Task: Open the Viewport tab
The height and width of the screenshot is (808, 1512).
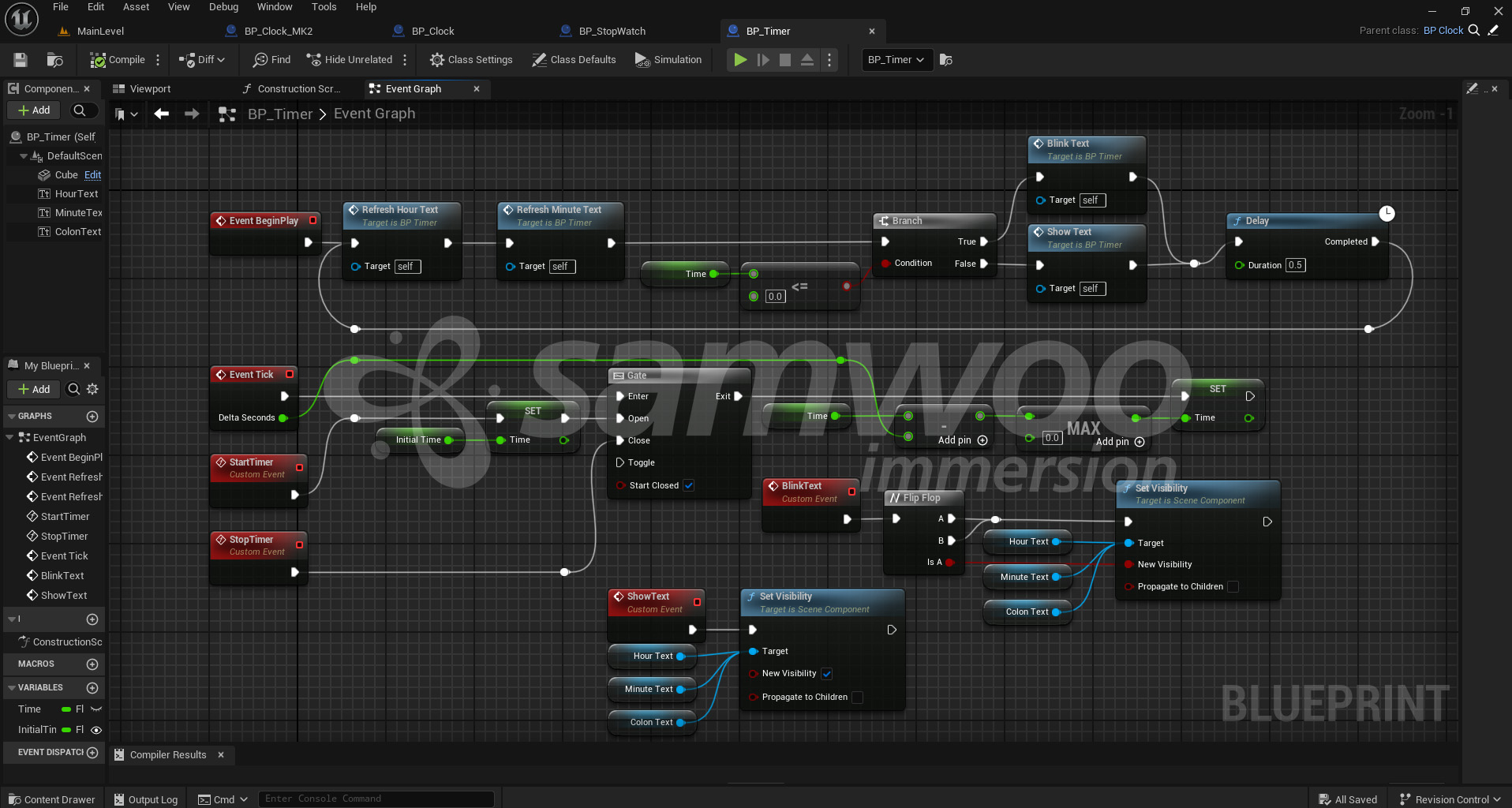Action: pyautogui.click(x=150, y=89)
